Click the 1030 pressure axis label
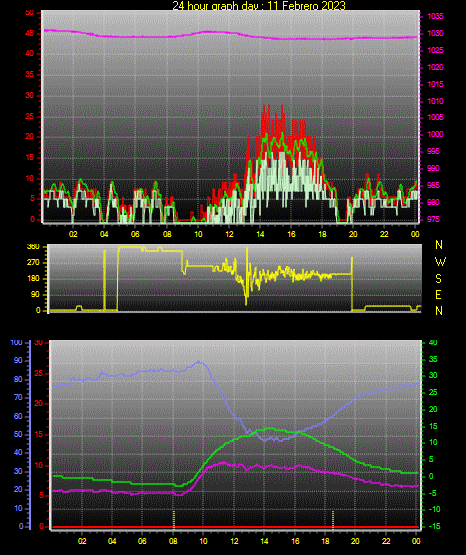Viewport: 466px width, 555px height. click(435, 33)
